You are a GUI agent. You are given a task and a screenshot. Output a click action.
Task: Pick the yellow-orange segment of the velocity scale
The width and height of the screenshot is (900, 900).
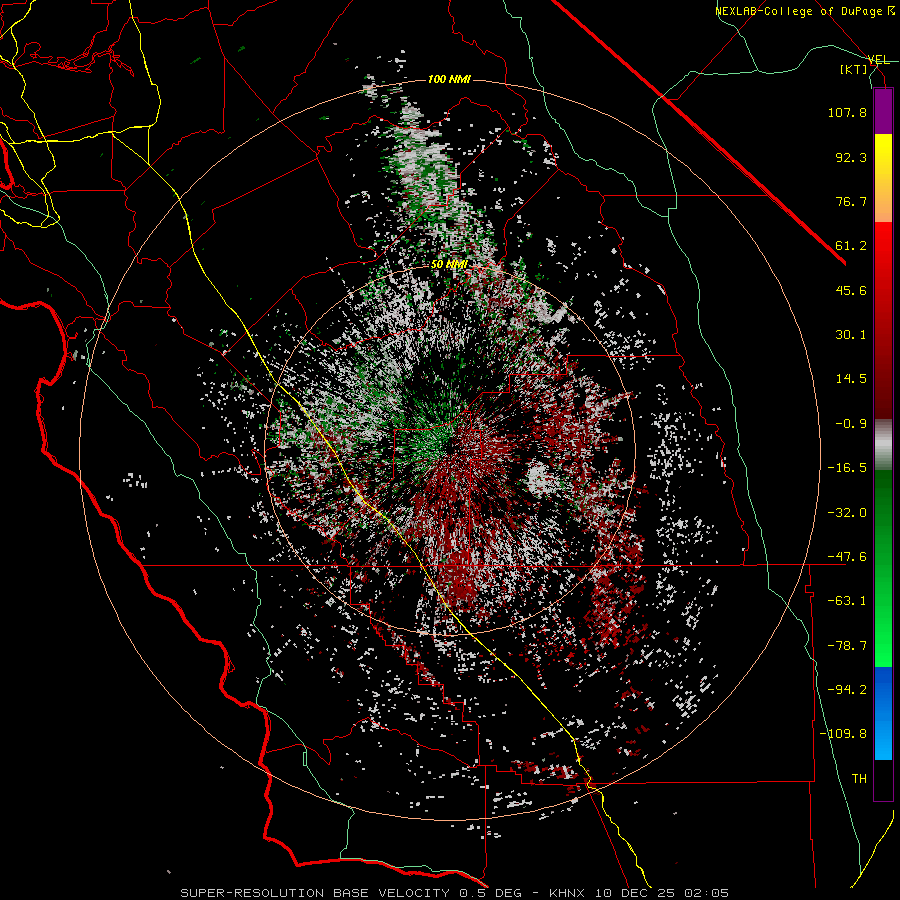click(x=883, y=179)
